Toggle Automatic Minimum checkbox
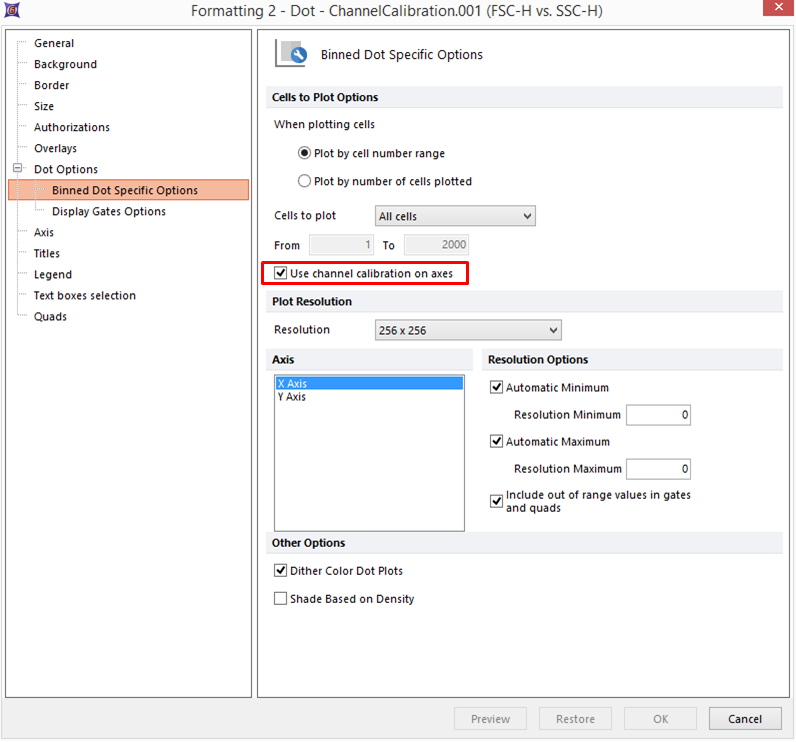The width and height of the screenshot is (796, 742). click(x=497, y=388)
